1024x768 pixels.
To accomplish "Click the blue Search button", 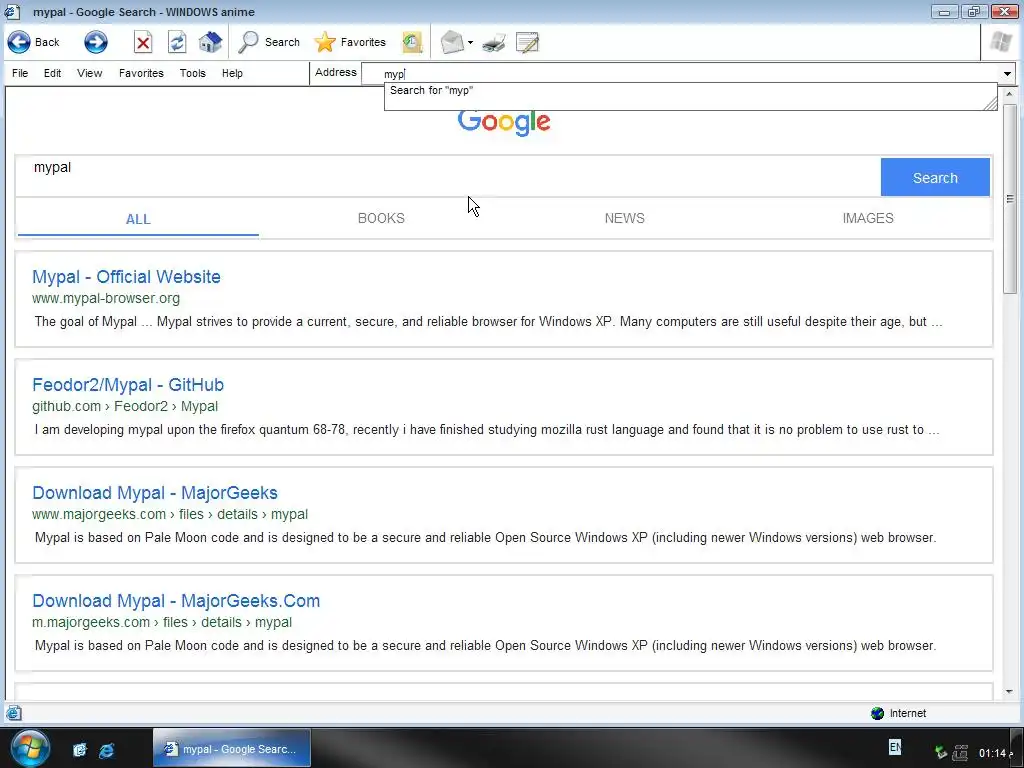I will (x=935, y=177).
